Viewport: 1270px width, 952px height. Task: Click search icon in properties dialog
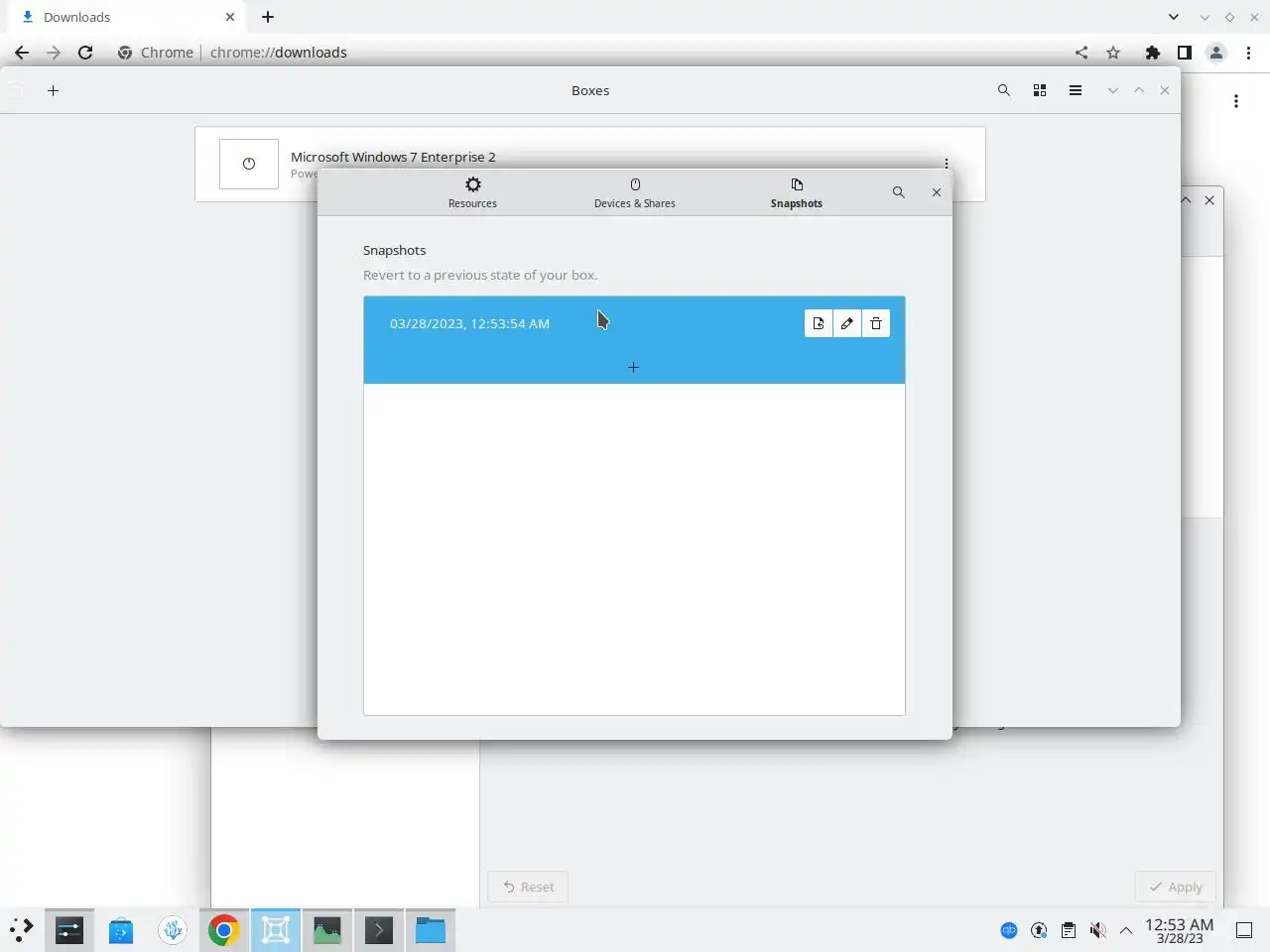[898, 192]
